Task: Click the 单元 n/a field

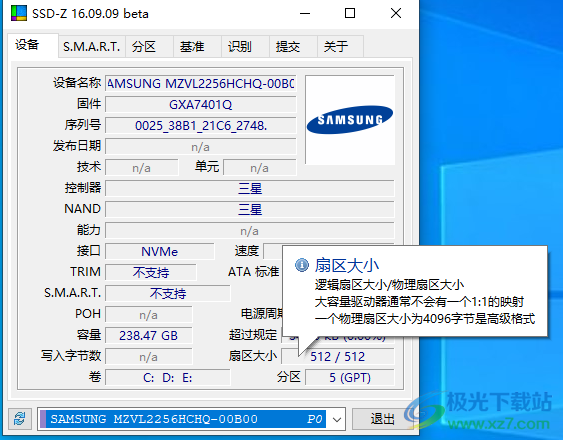Action: pos(260,168)
